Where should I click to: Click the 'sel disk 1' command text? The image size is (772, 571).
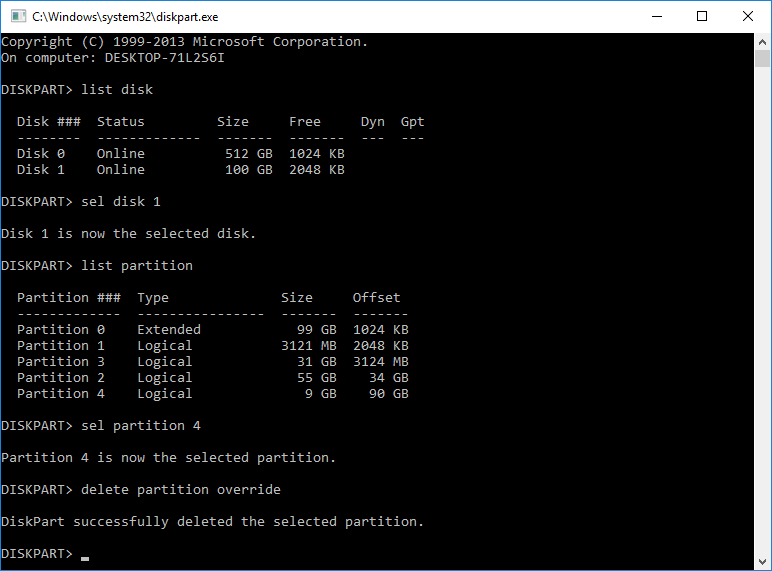coord(121,201)
